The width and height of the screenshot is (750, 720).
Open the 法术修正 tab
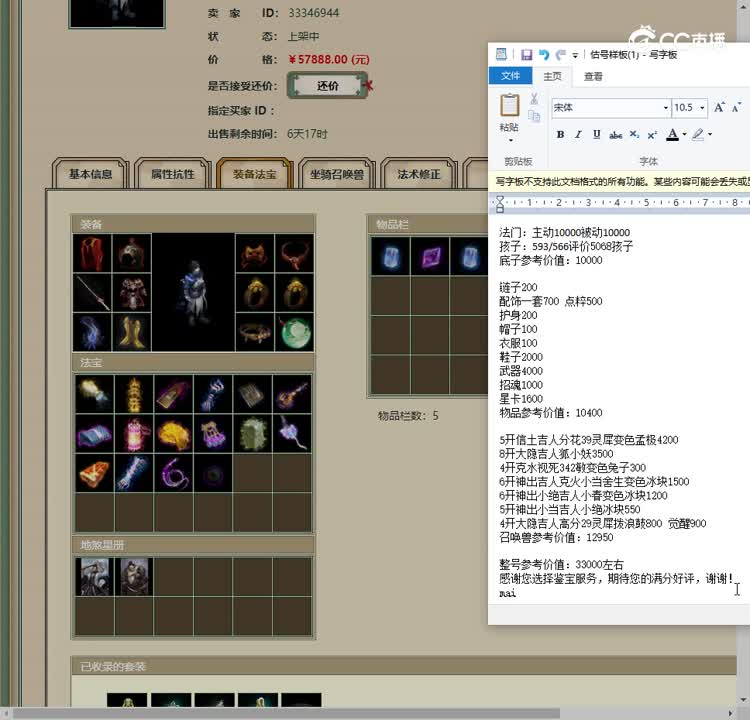click(x=419, y=174)
